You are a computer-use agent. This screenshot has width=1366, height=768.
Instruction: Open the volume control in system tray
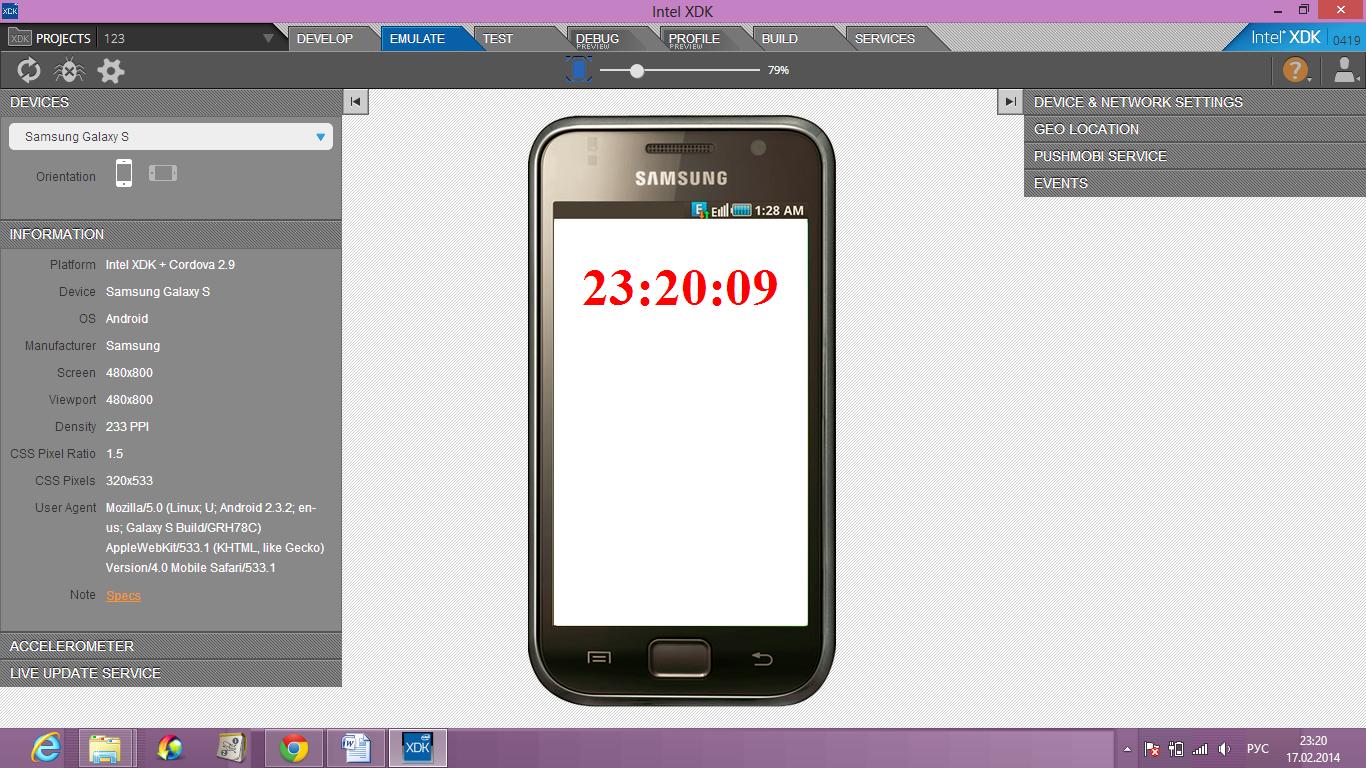1225,748
